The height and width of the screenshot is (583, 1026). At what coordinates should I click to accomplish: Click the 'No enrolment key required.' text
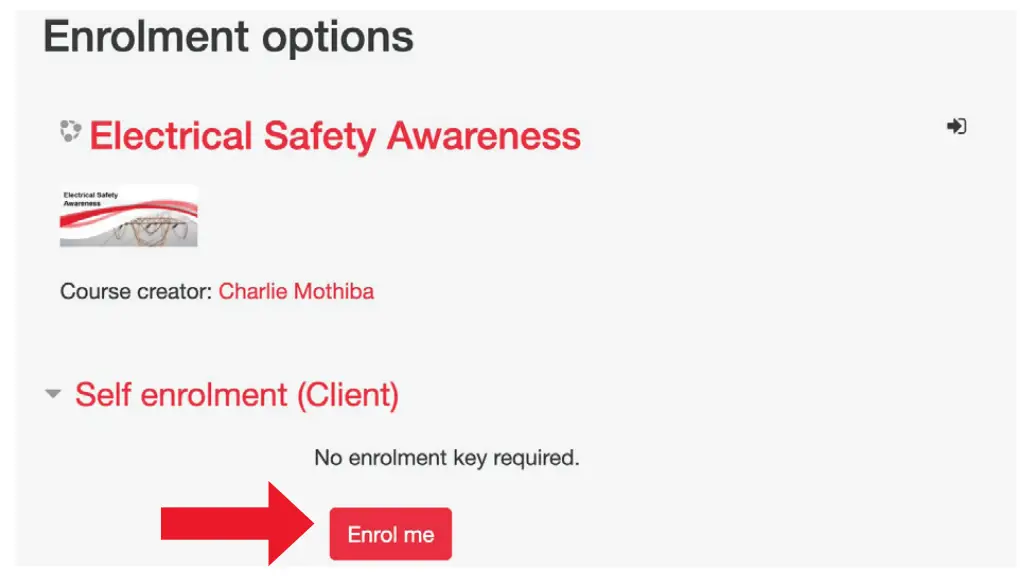click(x=446, y=458)
